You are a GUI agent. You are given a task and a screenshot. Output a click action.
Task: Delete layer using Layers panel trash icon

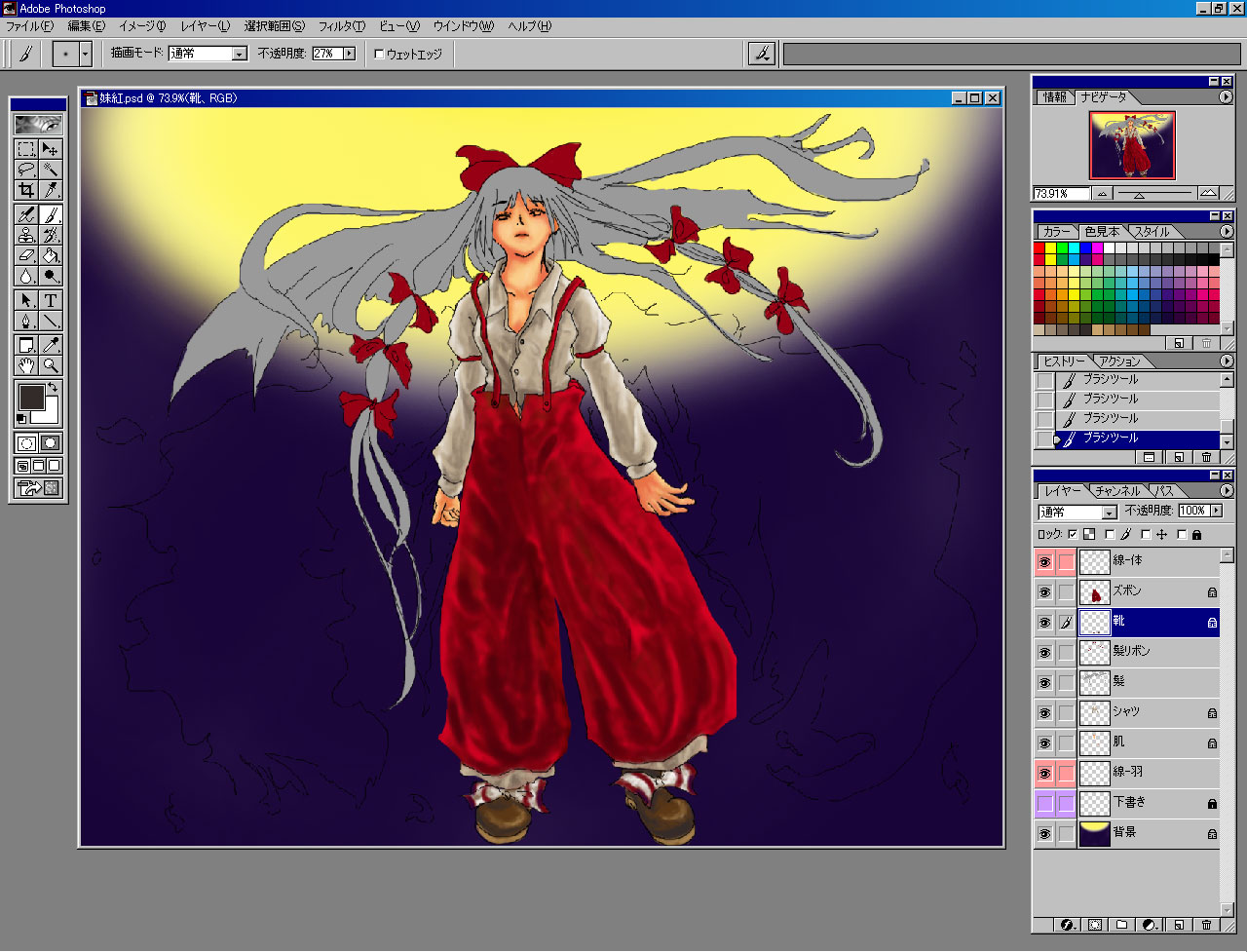tap(1206, 925)
